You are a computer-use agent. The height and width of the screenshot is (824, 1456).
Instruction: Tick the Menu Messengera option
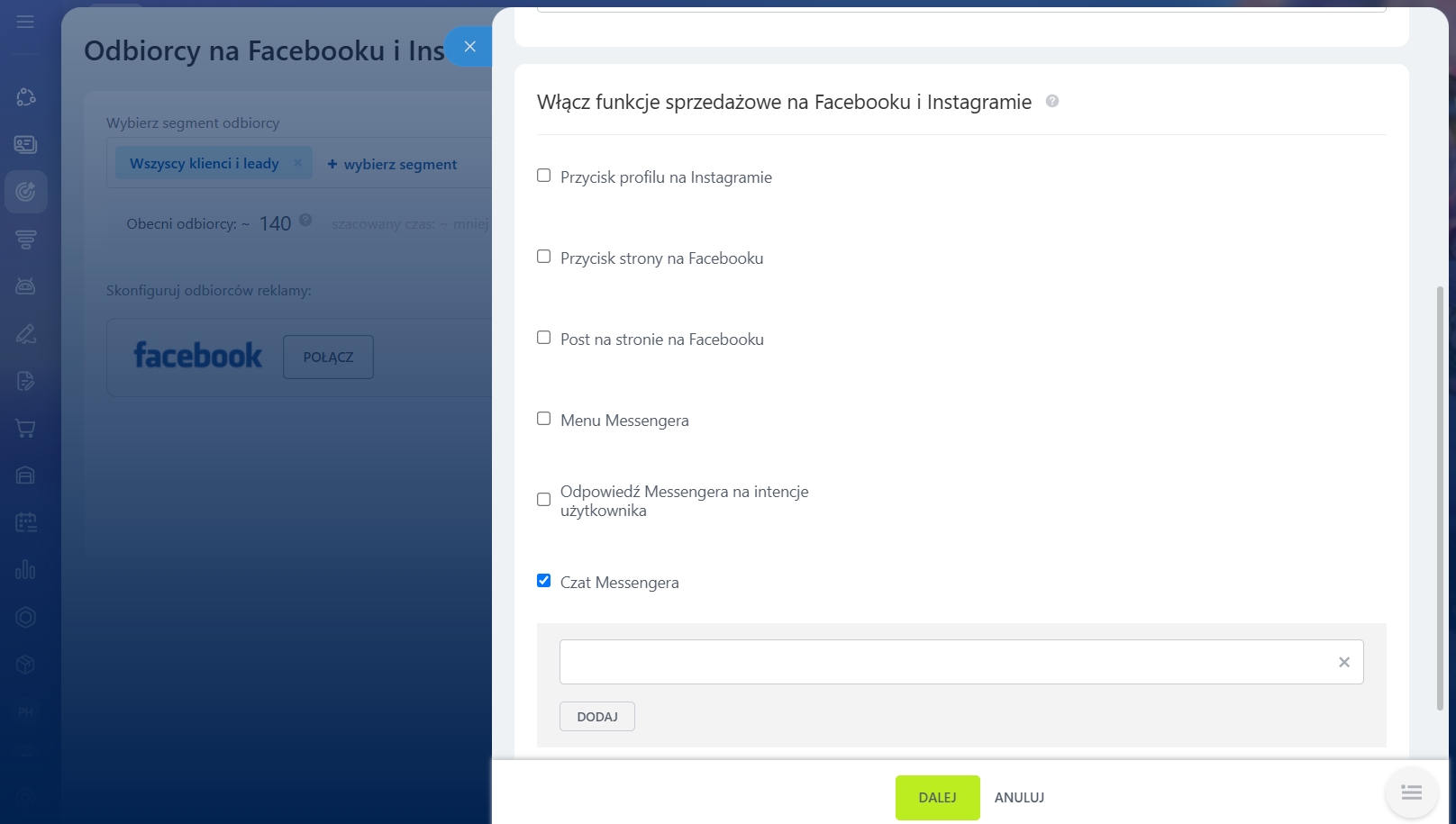pos(544,419)
